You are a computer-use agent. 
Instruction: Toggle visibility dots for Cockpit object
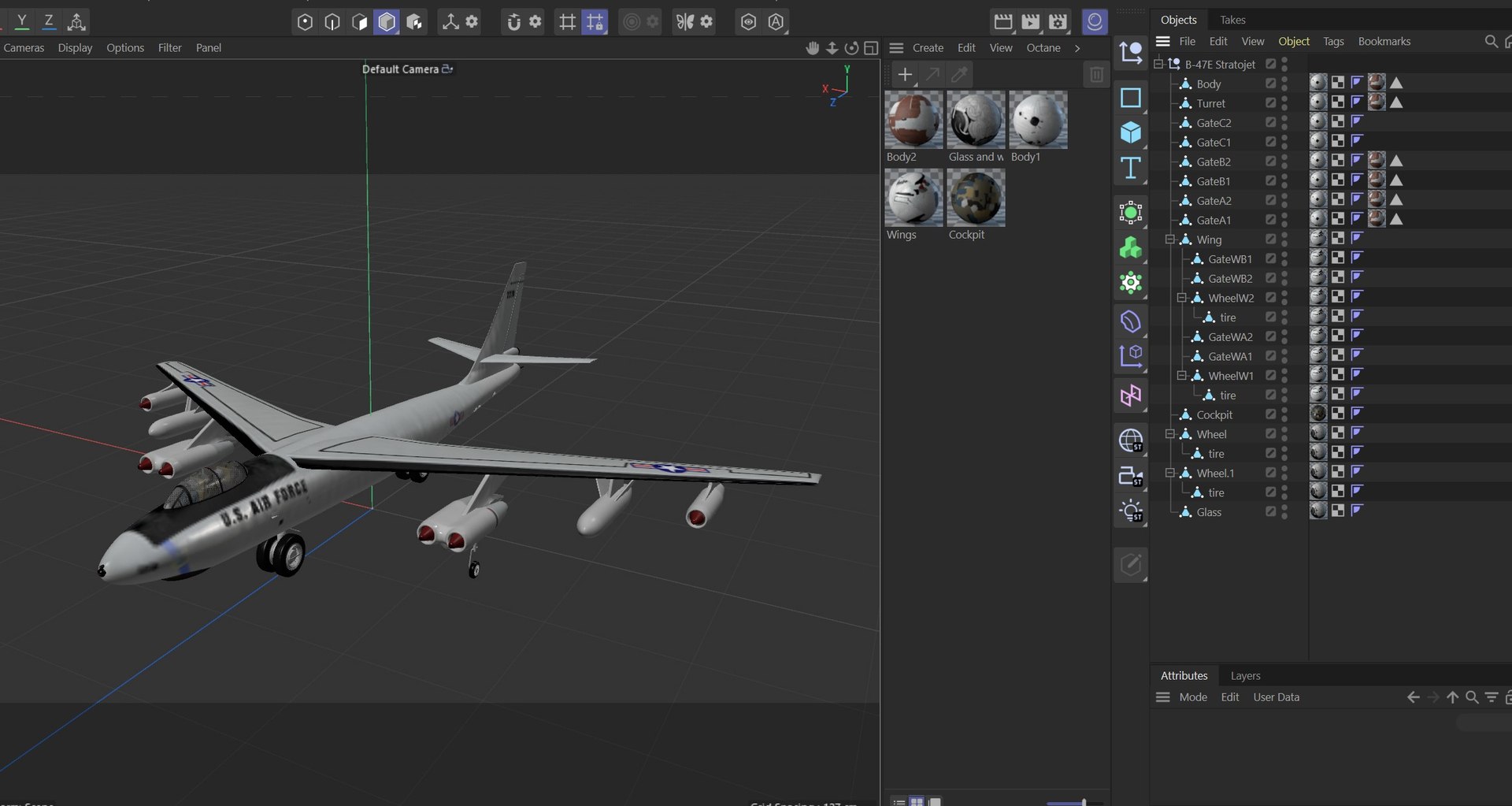(x=1284, y=414)
